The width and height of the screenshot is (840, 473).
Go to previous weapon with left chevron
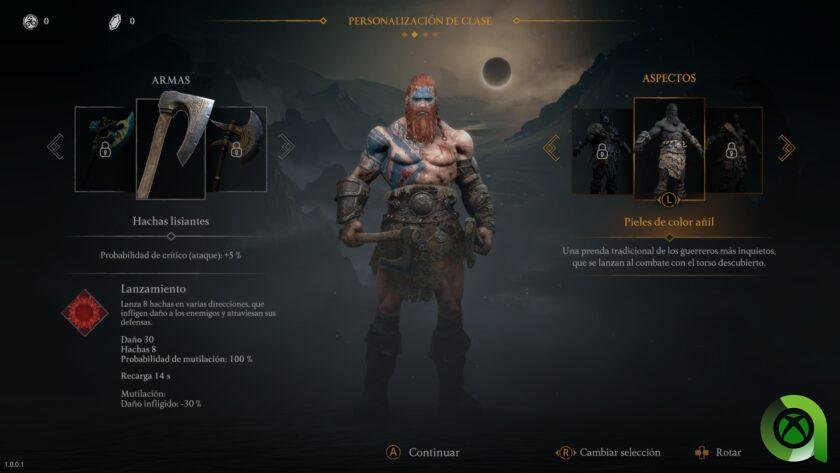[x=56, y=146]
